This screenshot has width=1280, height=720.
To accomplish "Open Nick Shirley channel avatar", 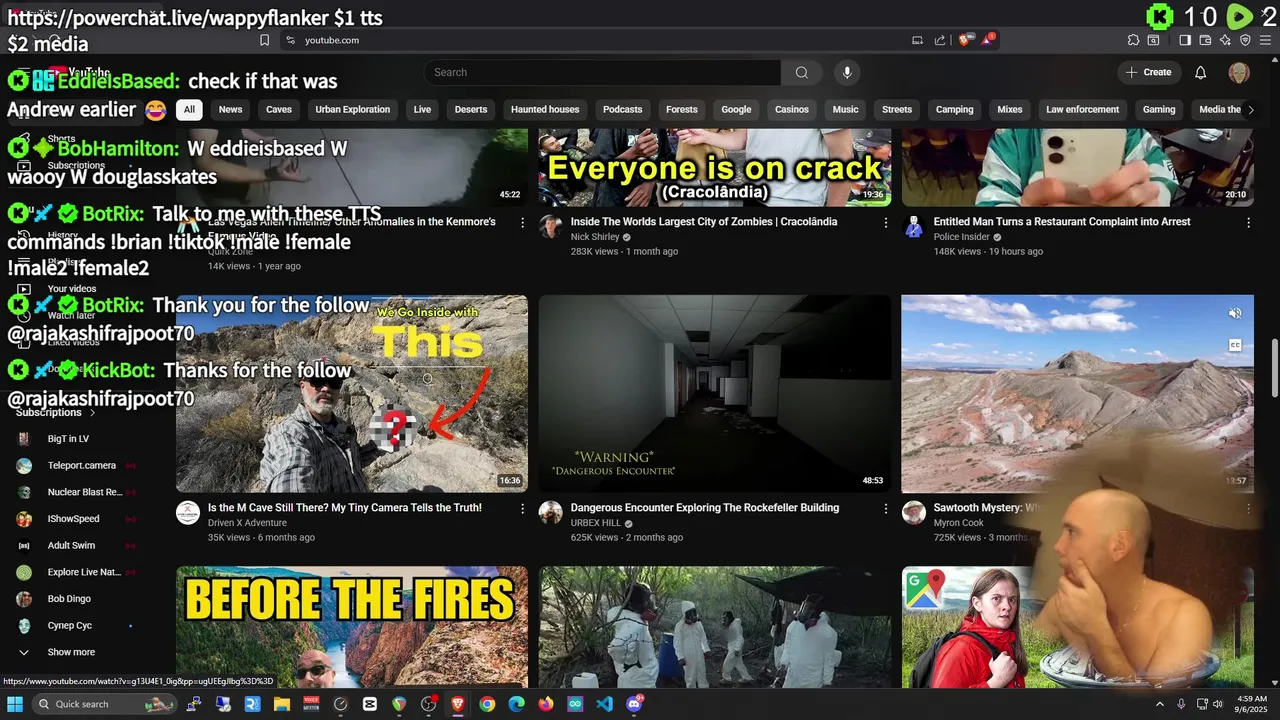I will pyautogui.click(x=550, y=227).
